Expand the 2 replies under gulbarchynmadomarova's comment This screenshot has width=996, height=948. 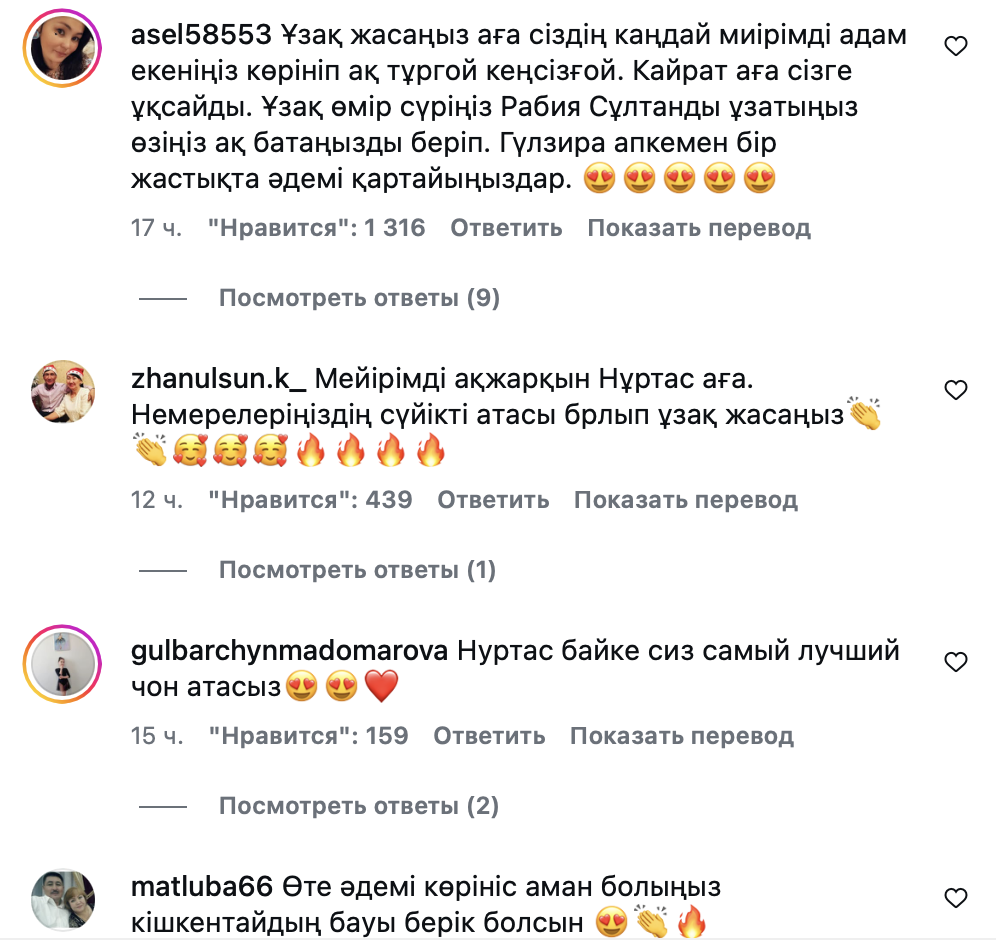[x=359, y=805]
